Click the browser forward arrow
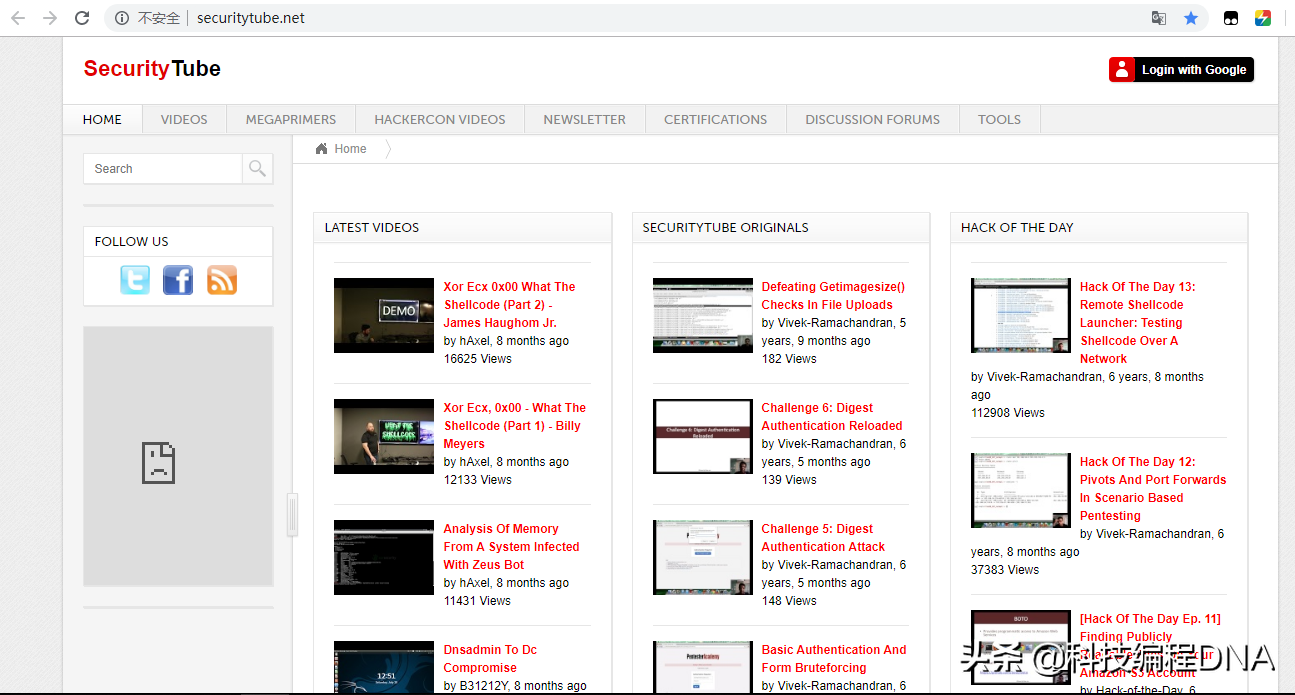The image size is (1295, 695). point(50,18)
